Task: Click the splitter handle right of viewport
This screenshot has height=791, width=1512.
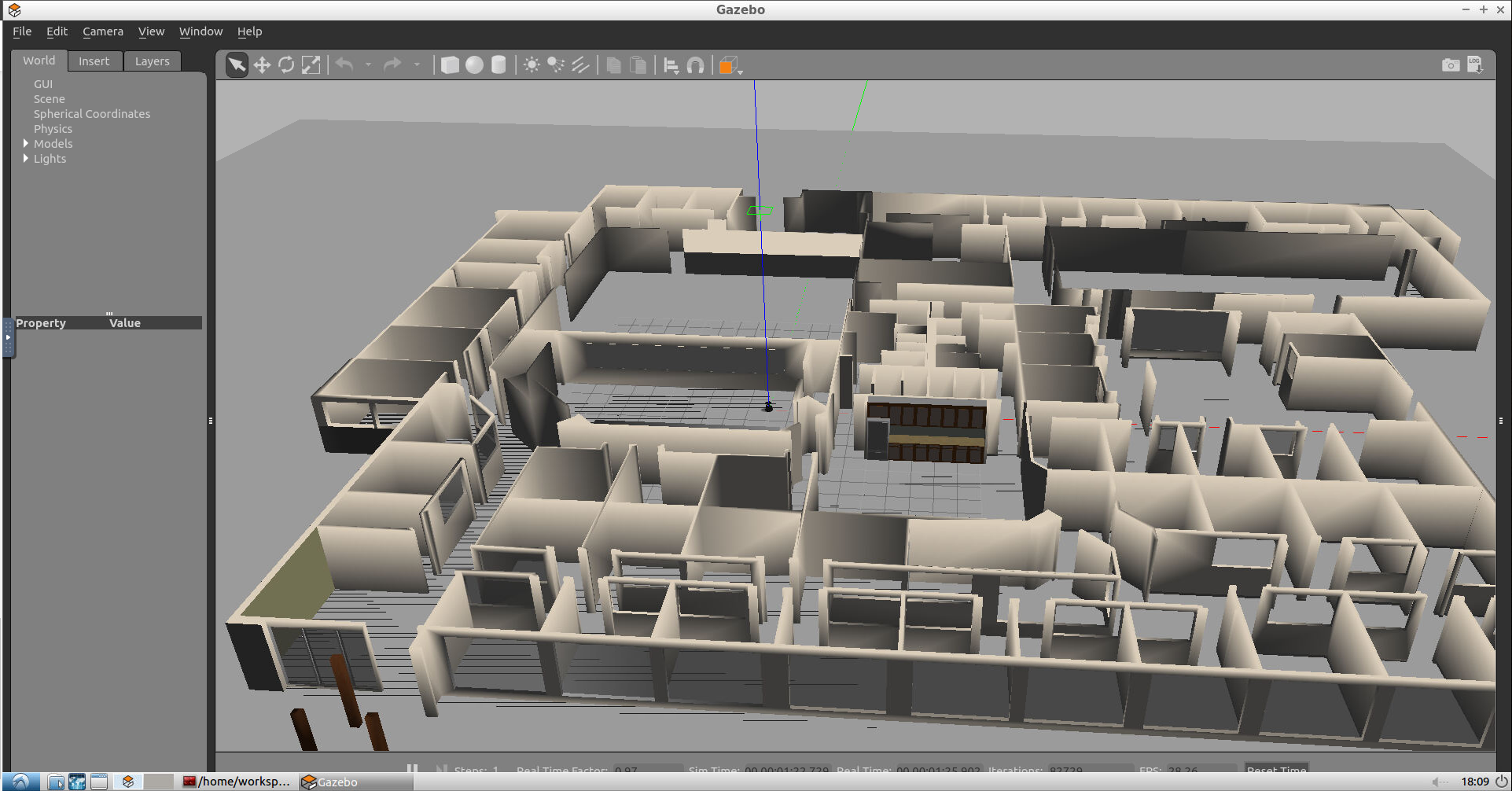Action: (x=1501, y=421)
